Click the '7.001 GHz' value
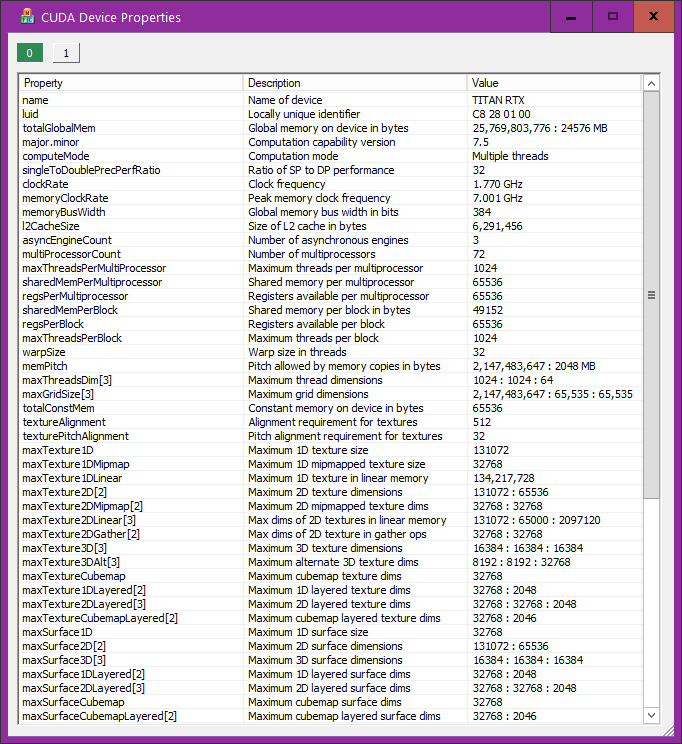Viewport: 682px width, 744px height. [497, 198]
